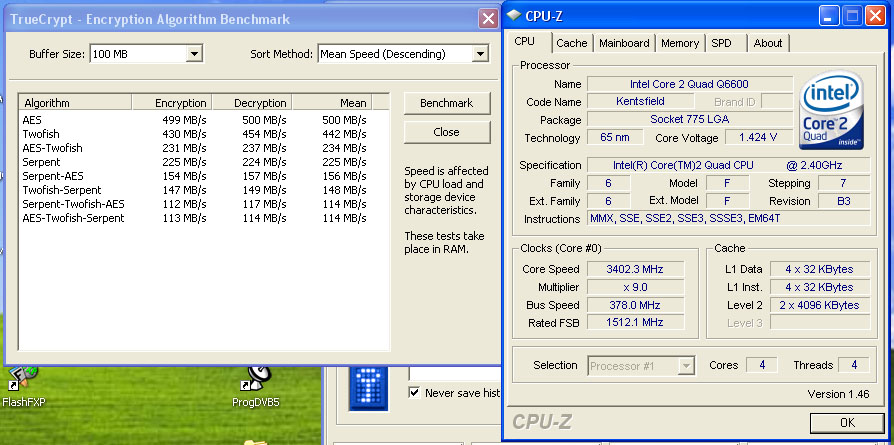894x445 pixels.
Task: Click the Cores count value
Action: 762,365
